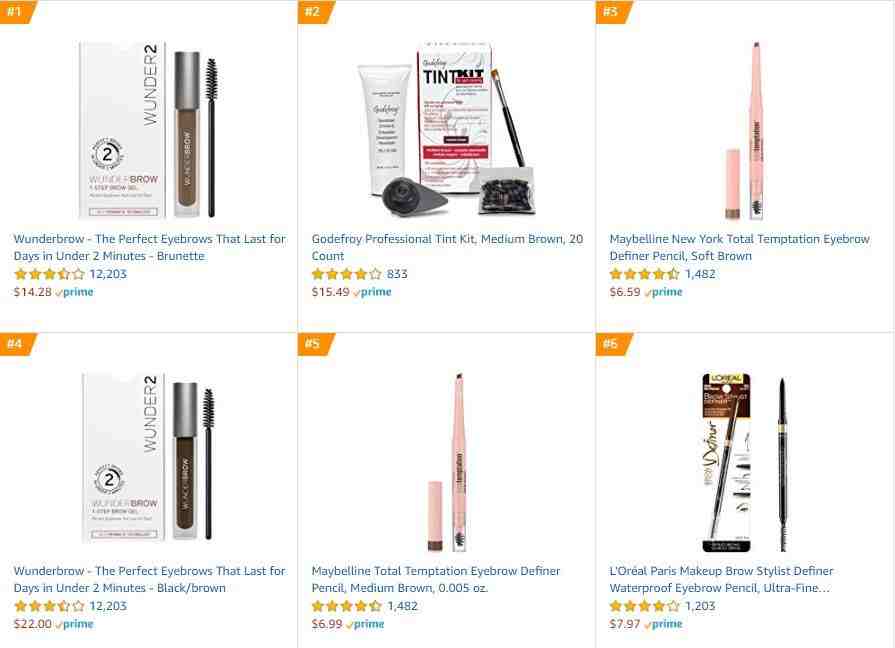Open Maybelline Medium Brown 0.005 oz link
Screen dimensions: 895x648
(x=436, y=579)
